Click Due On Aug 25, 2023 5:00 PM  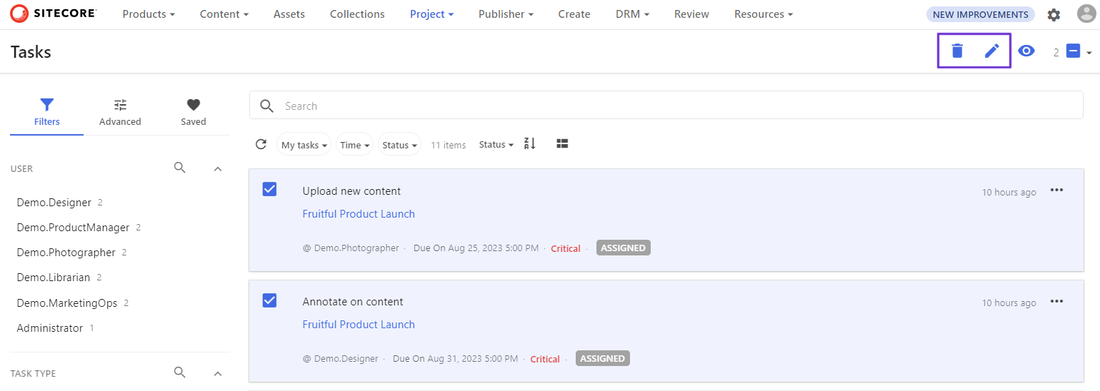point(476,248)
